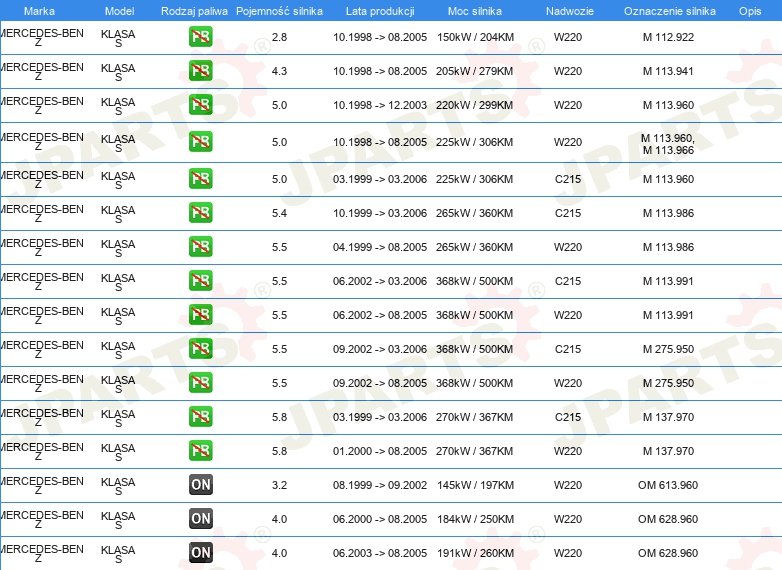Click petrol icon in 220kW / 299KM row
Viewport: 782px width, 570px height.
200,105
